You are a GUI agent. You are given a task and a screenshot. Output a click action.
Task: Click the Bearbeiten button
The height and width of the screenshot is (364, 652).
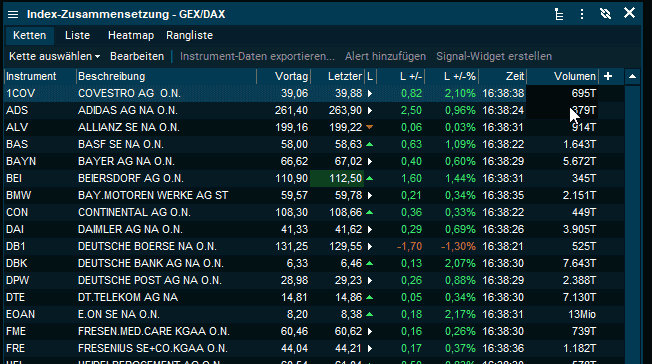coord(137,56)
